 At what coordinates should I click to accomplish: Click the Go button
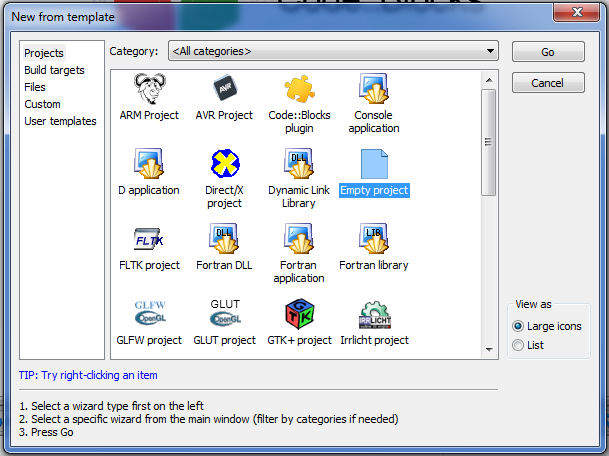coord(548,52)
